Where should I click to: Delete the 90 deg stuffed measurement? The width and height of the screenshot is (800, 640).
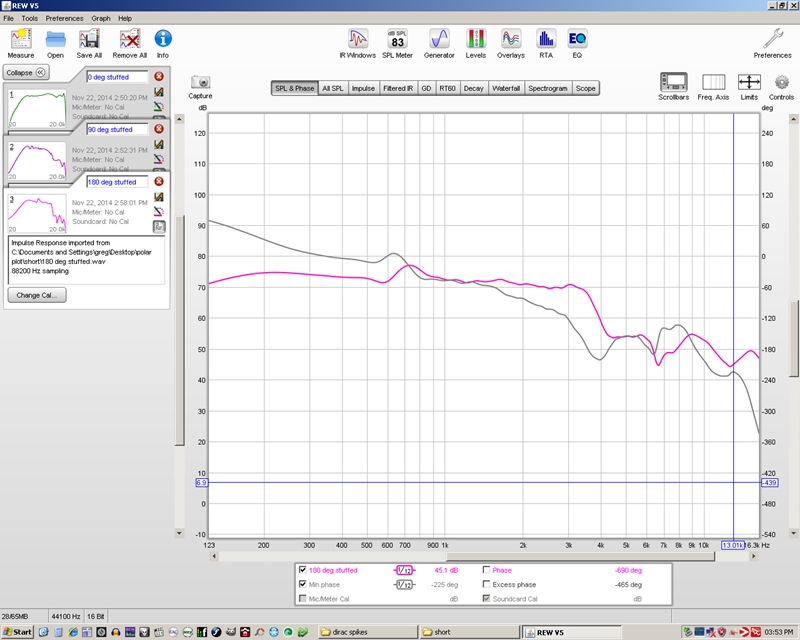pos(159,129)
